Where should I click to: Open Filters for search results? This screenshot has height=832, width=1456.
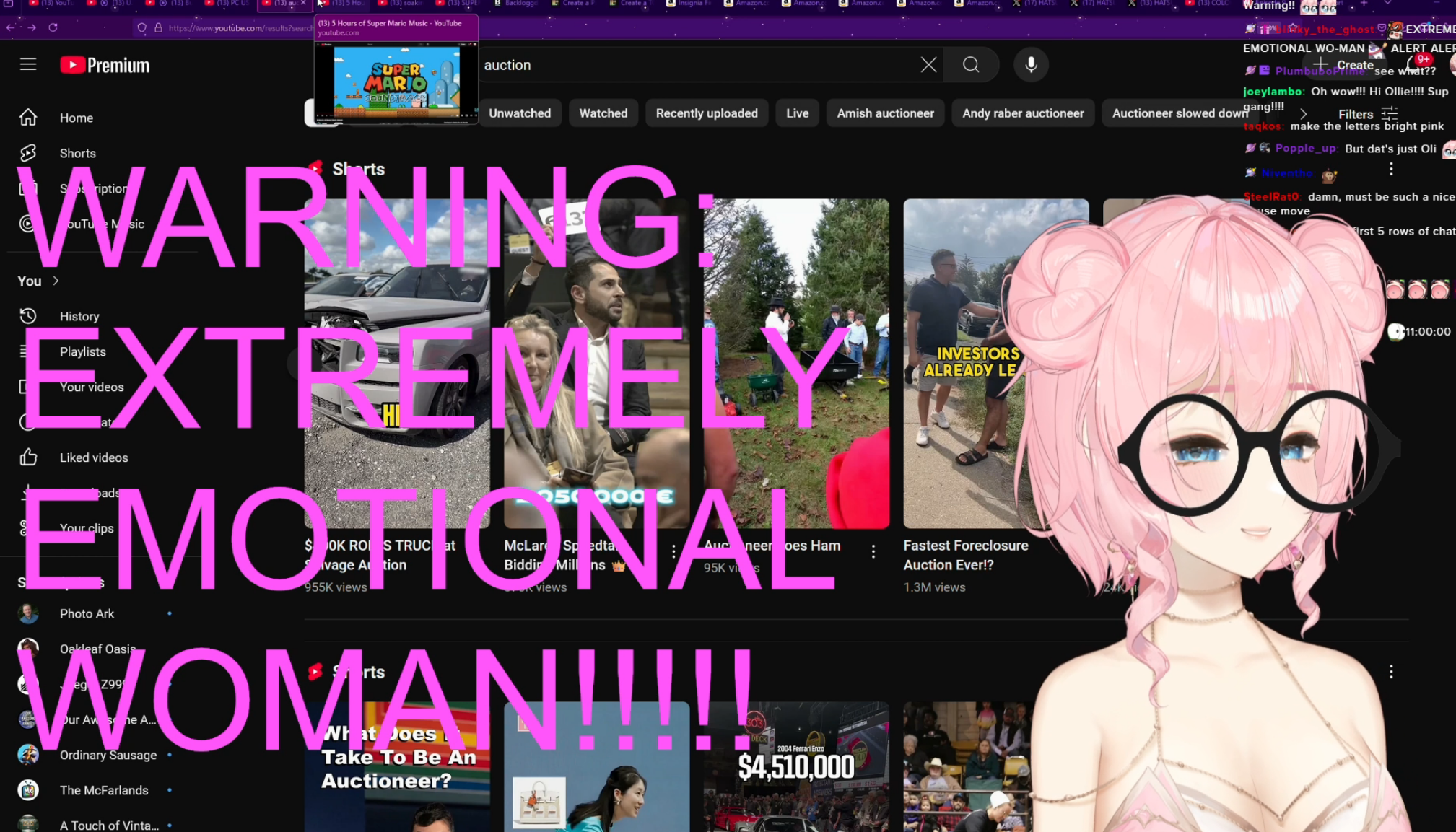pyautogui.click(x=1368, y=114)
